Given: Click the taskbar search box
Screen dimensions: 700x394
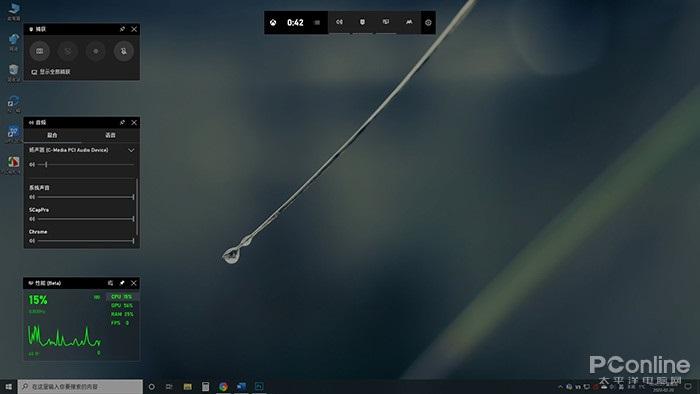Looking at the screenshot, I should [x=80, y=386].
